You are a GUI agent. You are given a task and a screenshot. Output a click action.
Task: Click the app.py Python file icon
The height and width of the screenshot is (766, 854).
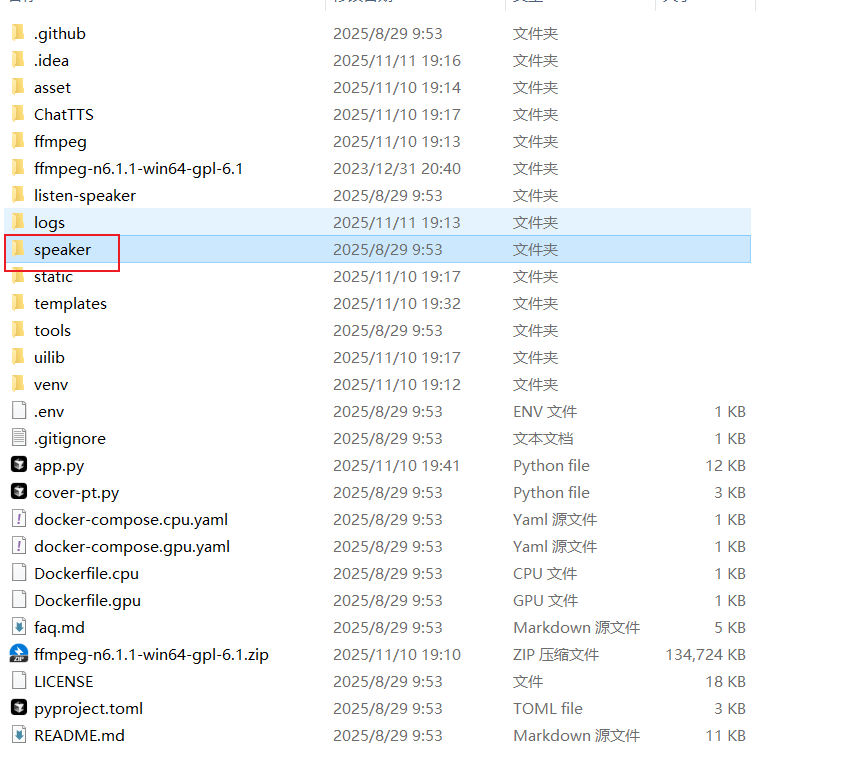point(19,465)
